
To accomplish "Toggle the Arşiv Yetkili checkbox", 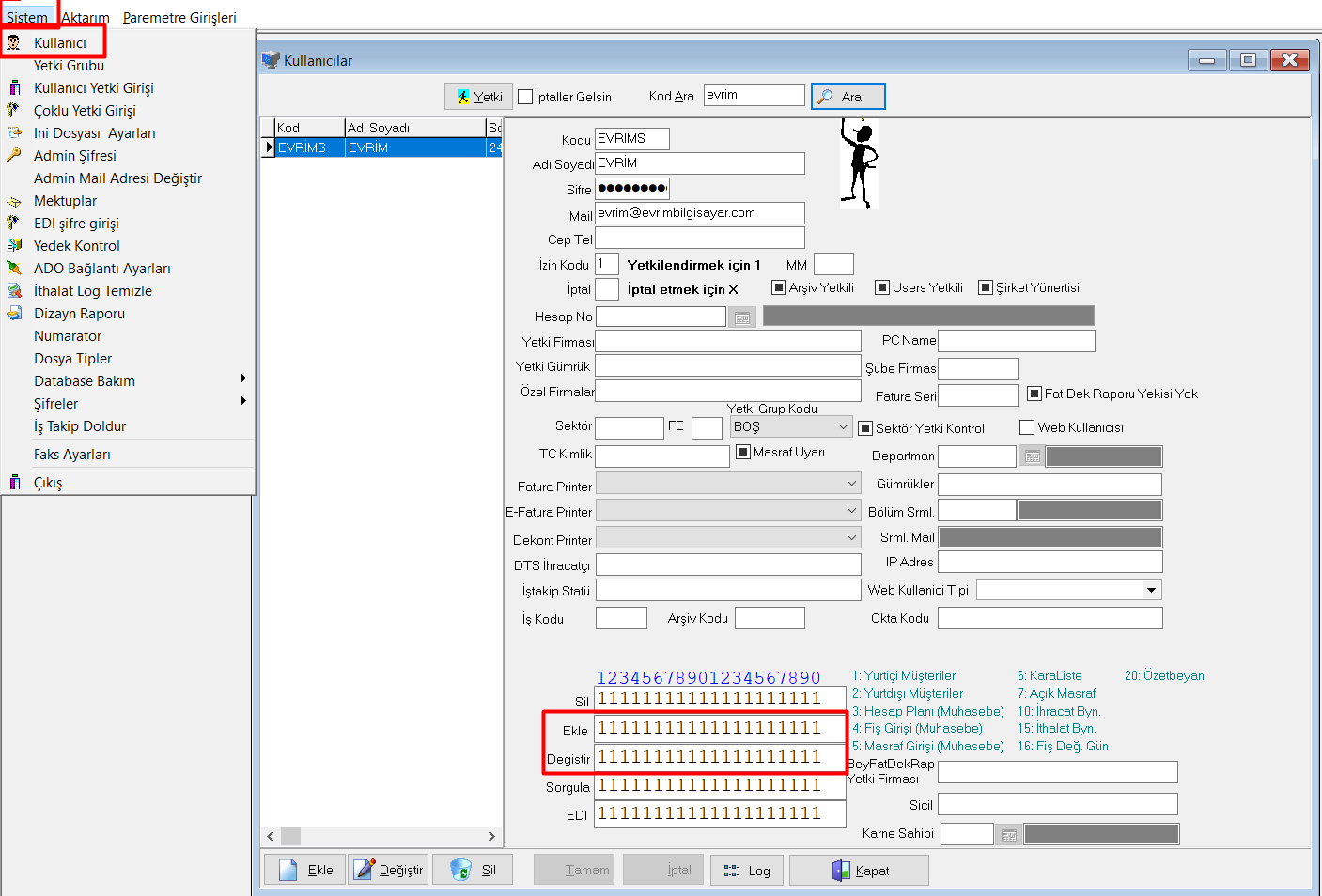I will [779, 287].
